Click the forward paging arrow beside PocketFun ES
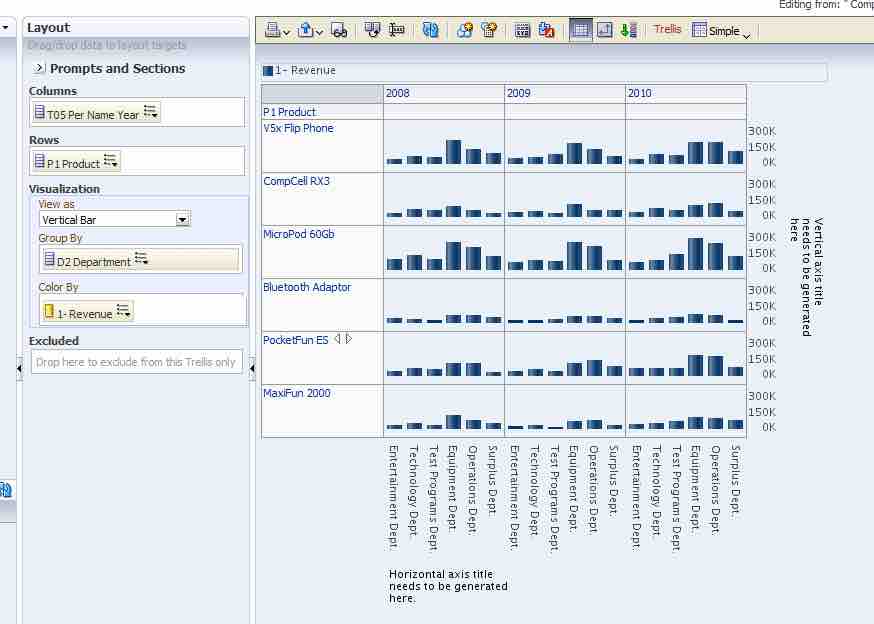 349,340
